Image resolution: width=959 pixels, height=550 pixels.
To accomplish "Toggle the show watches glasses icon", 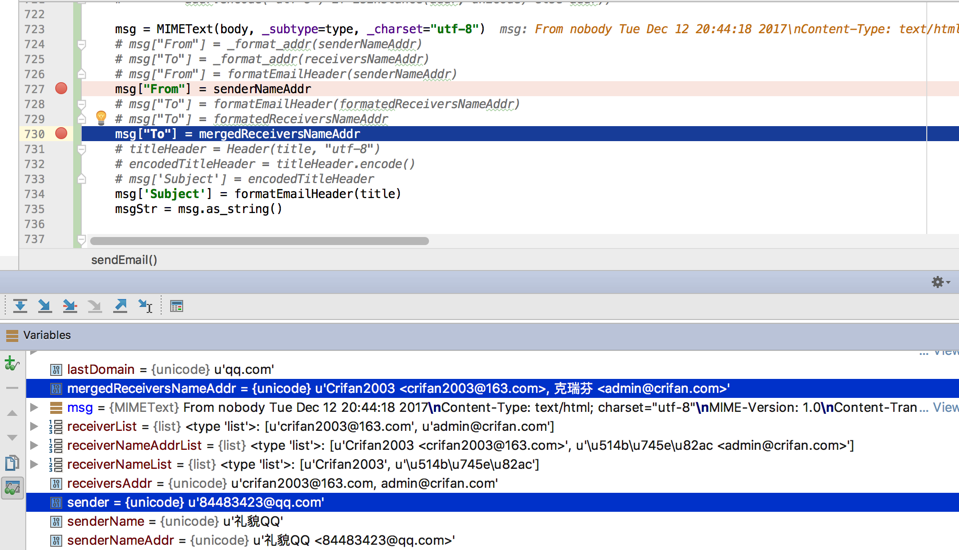I will point(12,488).
